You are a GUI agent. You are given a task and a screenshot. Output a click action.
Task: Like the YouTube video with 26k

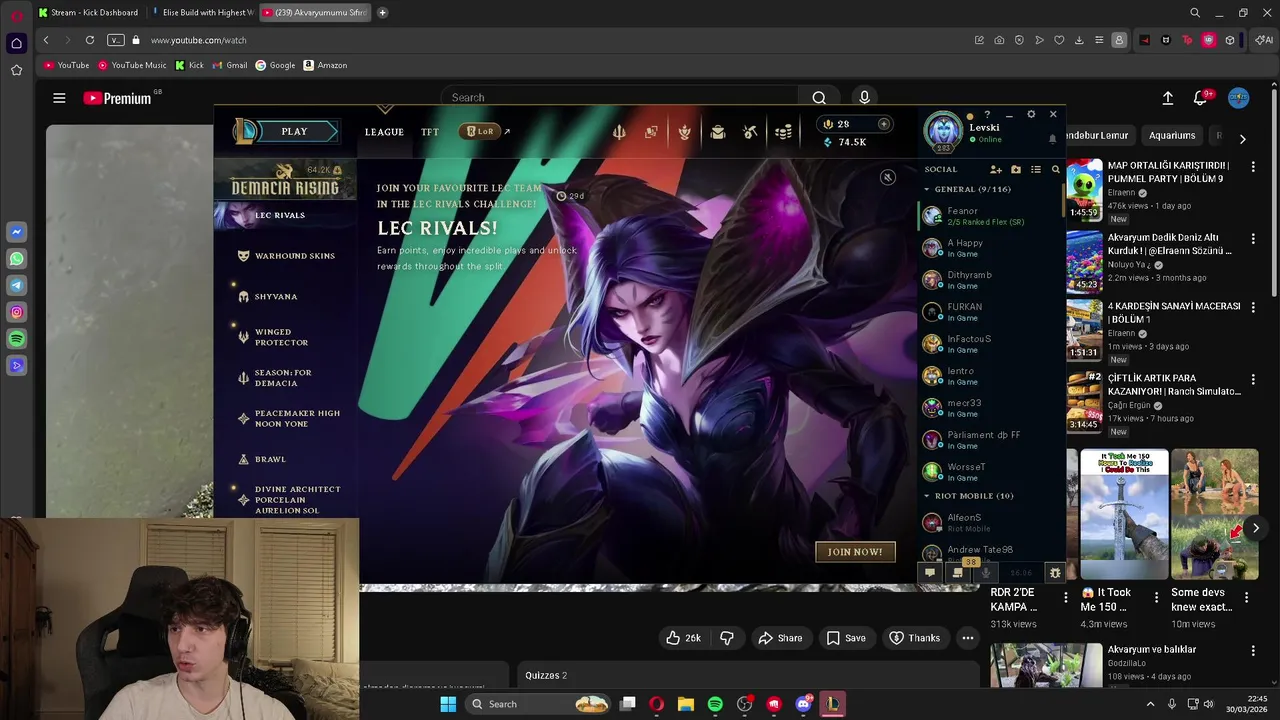(683, 638)
